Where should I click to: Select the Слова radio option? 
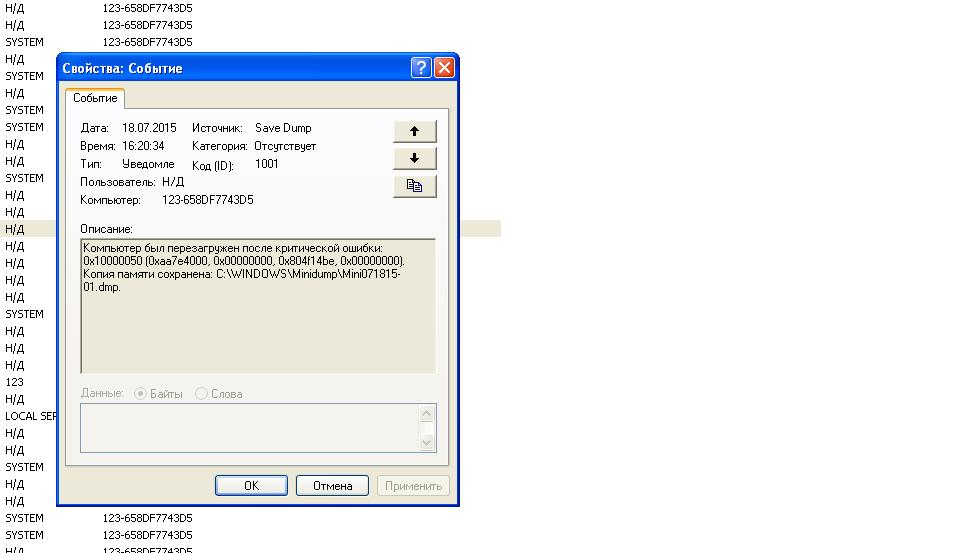(219, 394)
